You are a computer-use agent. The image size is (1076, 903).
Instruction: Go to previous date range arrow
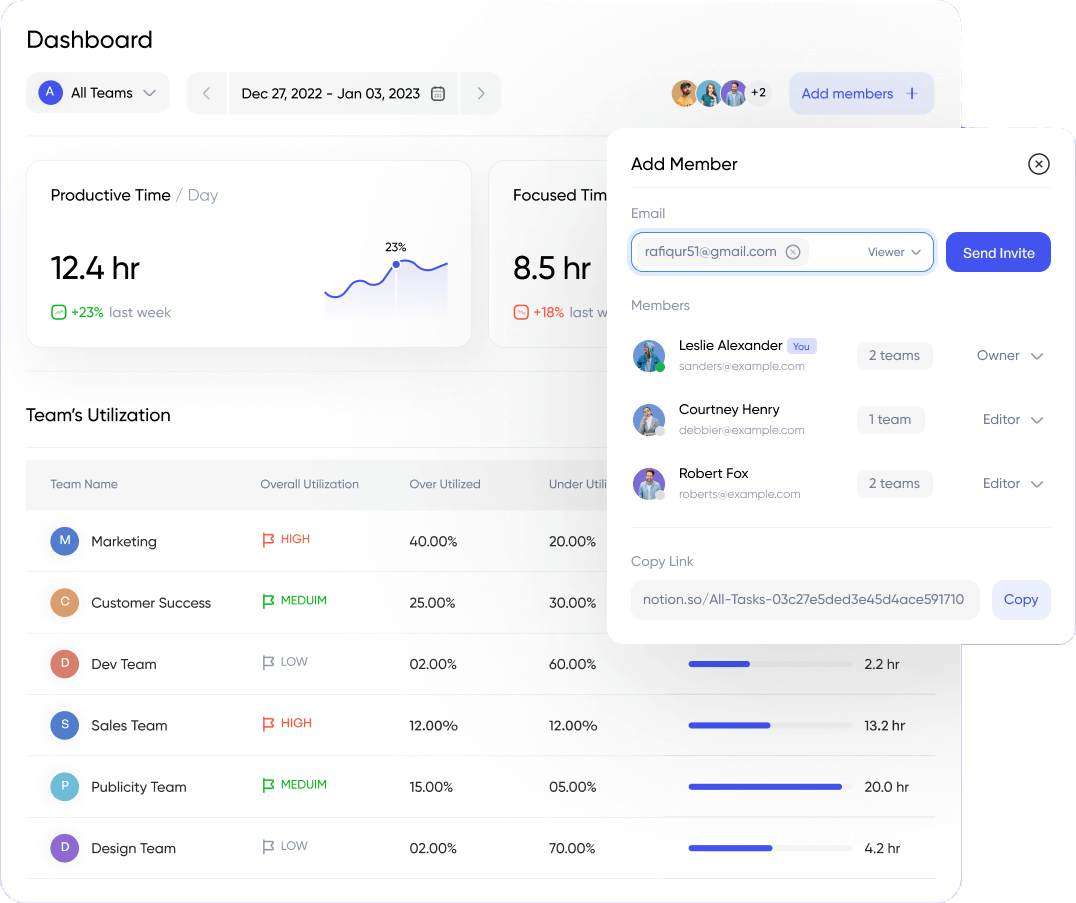point(207,94)
